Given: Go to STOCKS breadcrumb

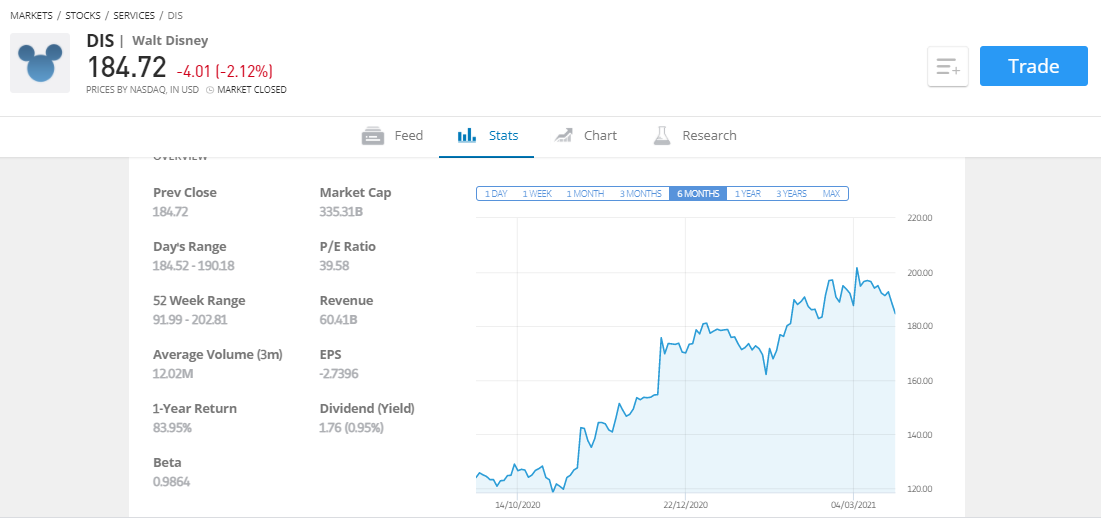Looking at the screenshot, I should (82, 15).
